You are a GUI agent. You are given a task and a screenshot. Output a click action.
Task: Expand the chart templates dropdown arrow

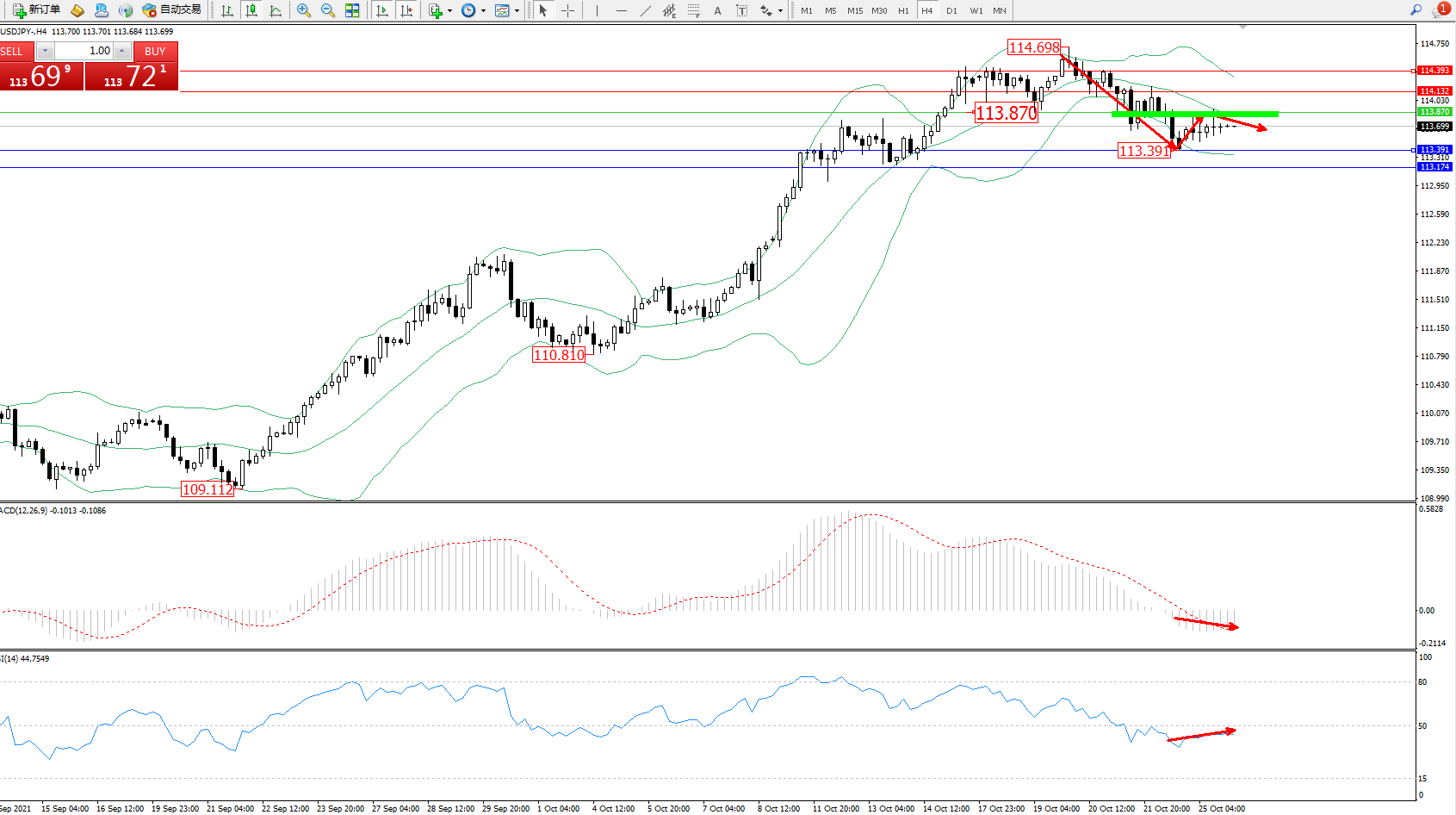click(517, 11)
